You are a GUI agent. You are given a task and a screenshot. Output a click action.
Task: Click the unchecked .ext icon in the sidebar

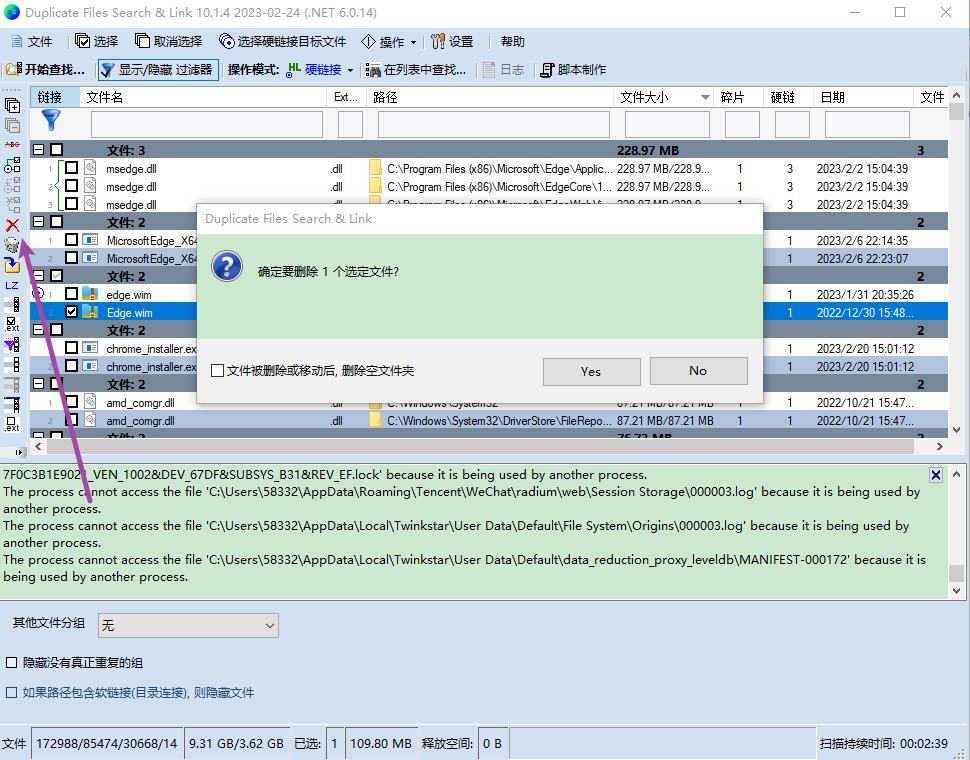point(12,424)
